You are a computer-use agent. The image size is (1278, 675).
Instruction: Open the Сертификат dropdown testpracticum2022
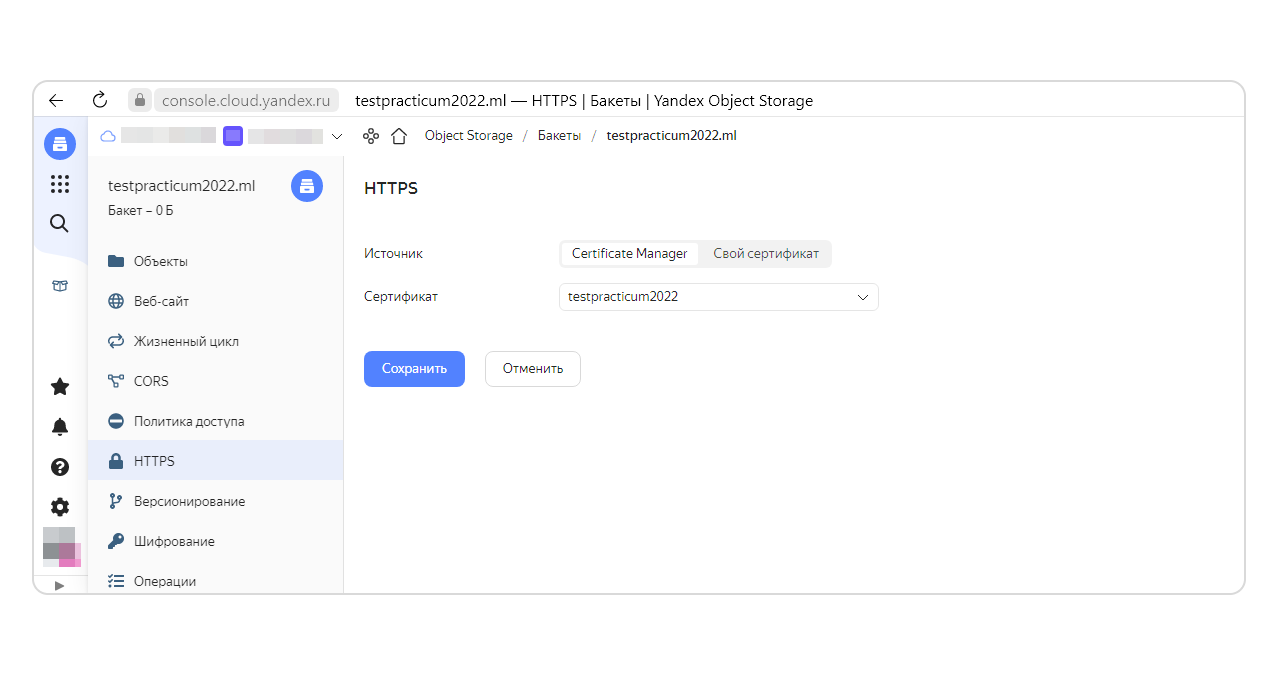click(718, 297)
